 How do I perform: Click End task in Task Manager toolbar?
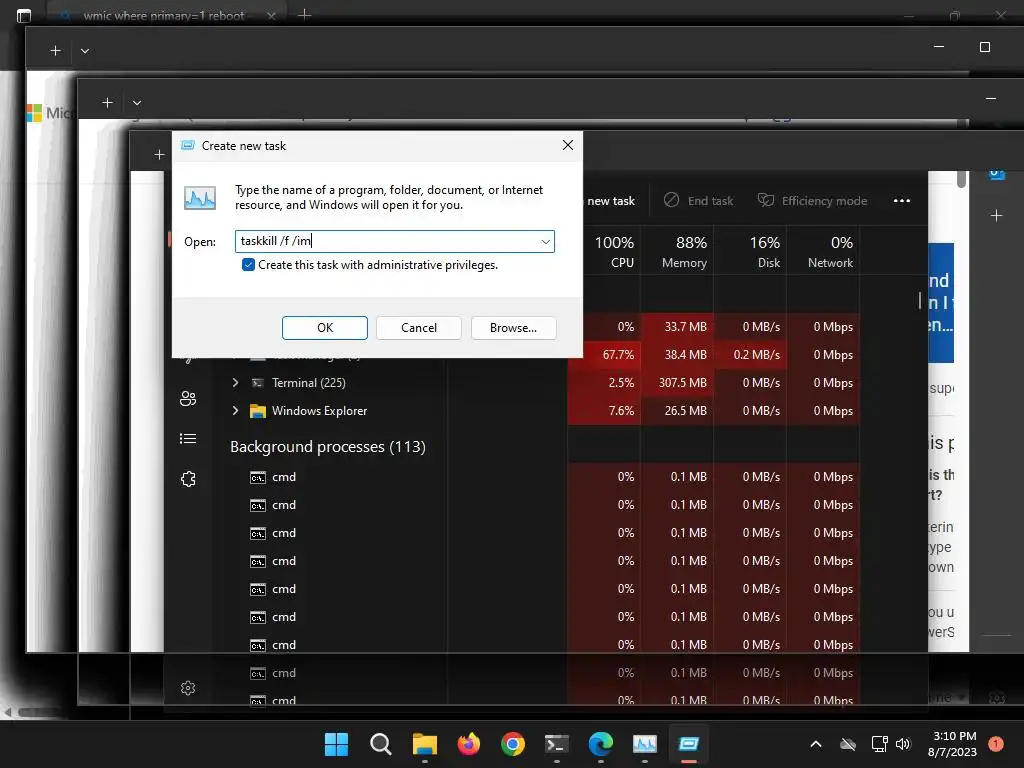pyautogui.click(x=698, y=200)
